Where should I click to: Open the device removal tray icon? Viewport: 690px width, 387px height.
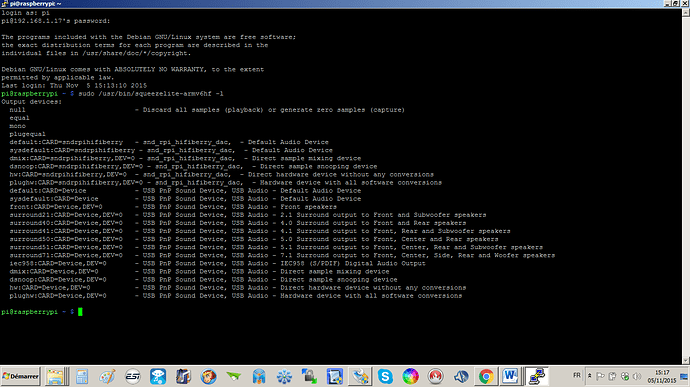pos(613,376)
